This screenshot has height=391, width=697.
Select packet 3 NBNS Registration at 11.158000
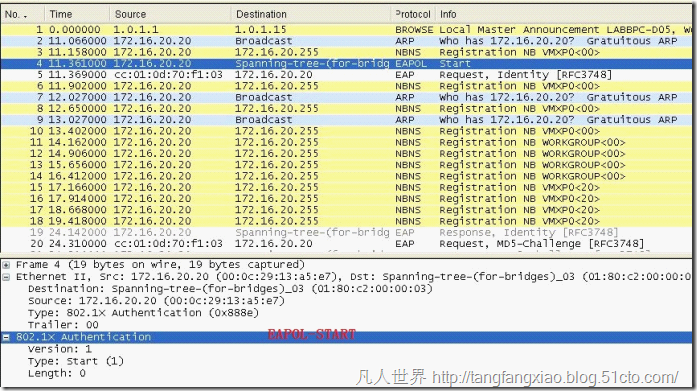346,52
